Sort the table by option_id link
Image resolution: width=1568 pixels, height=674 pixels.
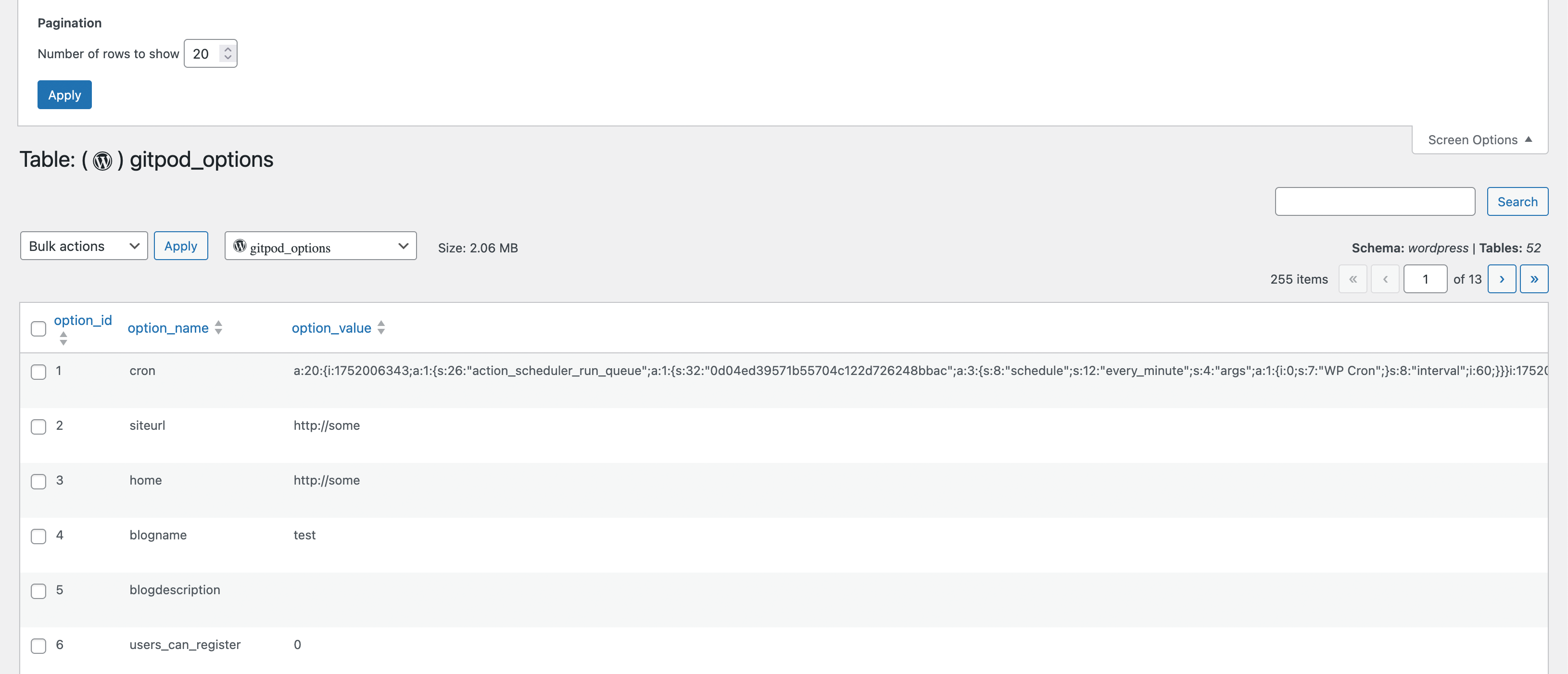(x=83, y=320)
